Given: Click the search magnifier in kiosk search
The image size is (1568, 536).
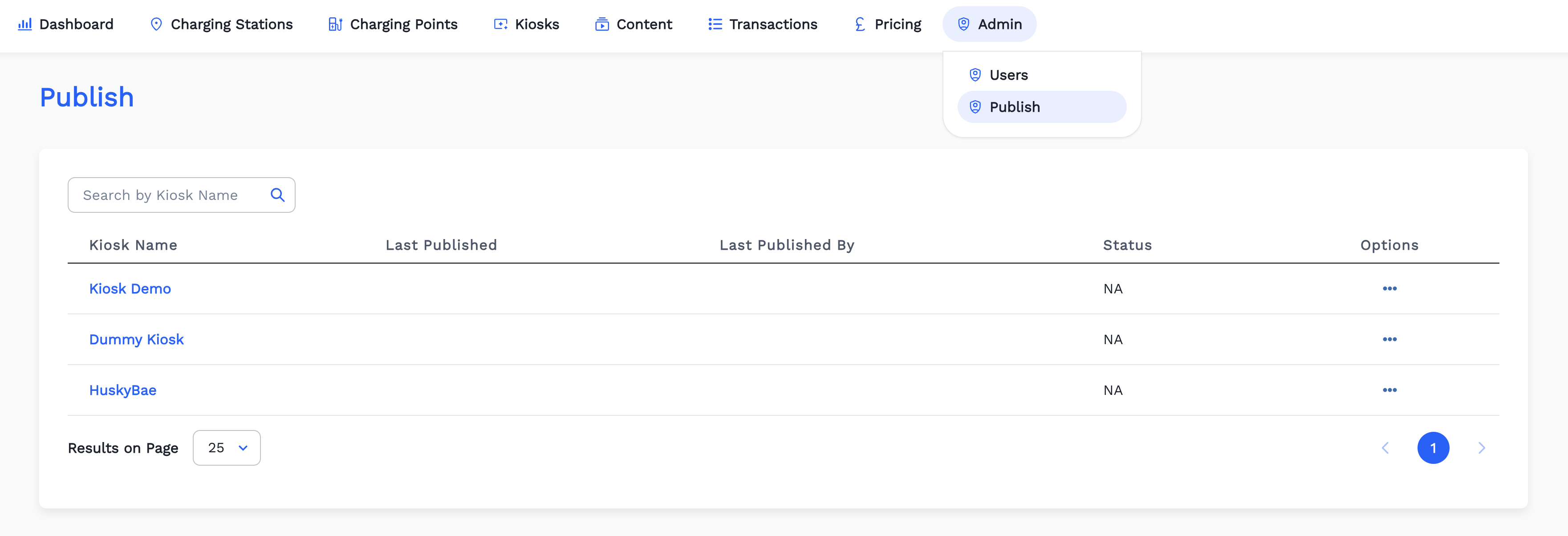Looking at the screenshot, I should (x=277, y=195).
